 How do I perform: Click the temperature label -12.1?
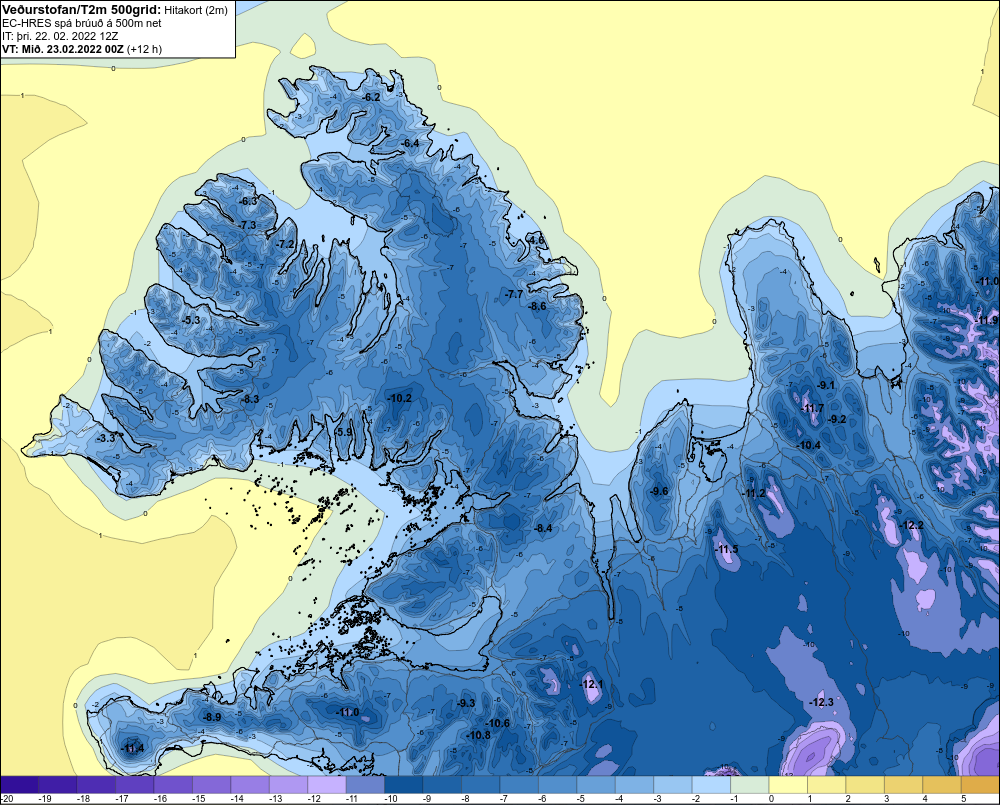pyautogui.click(x=591, y=684)
